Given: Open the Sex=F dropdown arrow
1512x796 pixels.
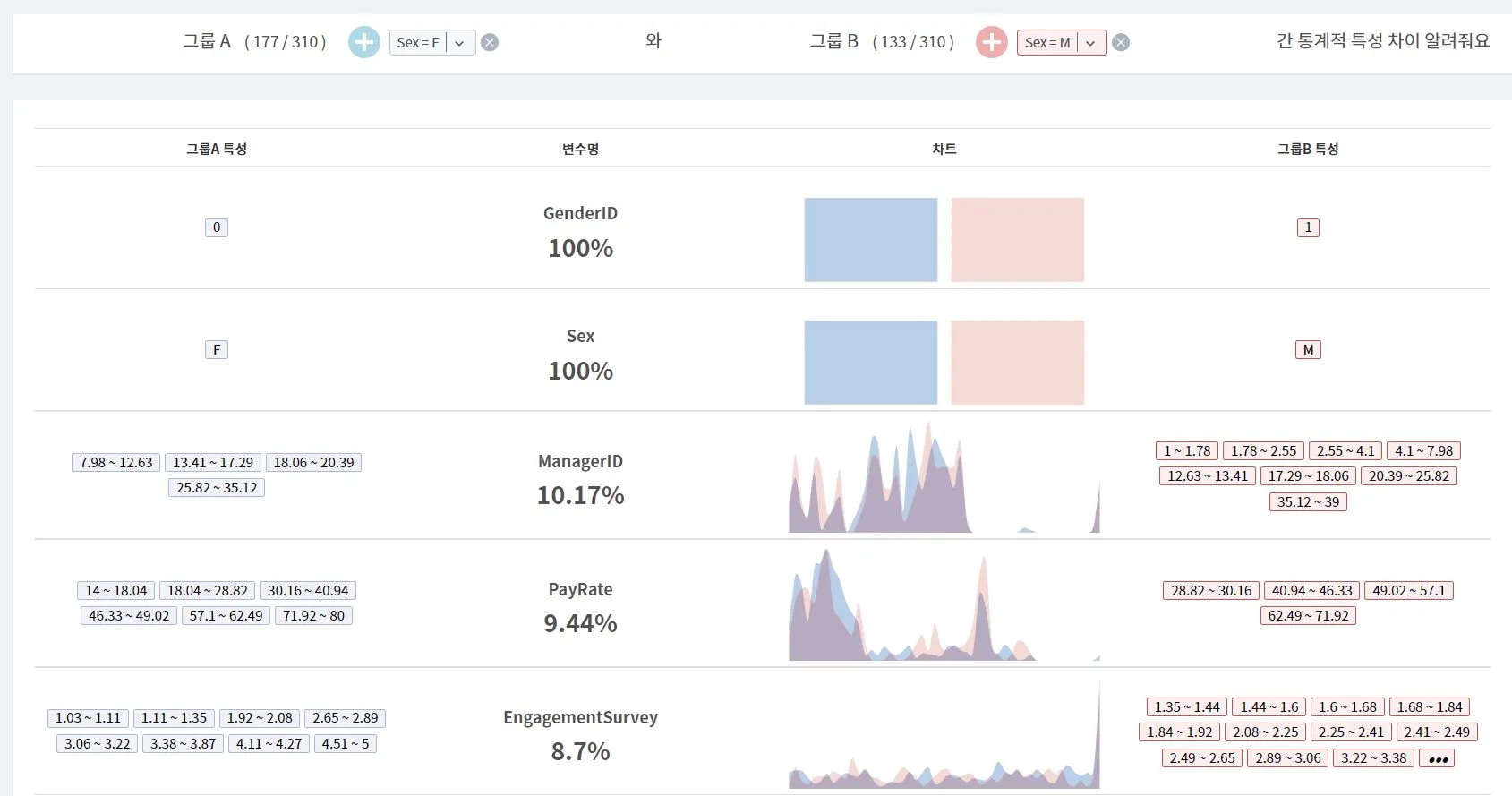Looking at the screenshot, I should (x=460, y=43).
